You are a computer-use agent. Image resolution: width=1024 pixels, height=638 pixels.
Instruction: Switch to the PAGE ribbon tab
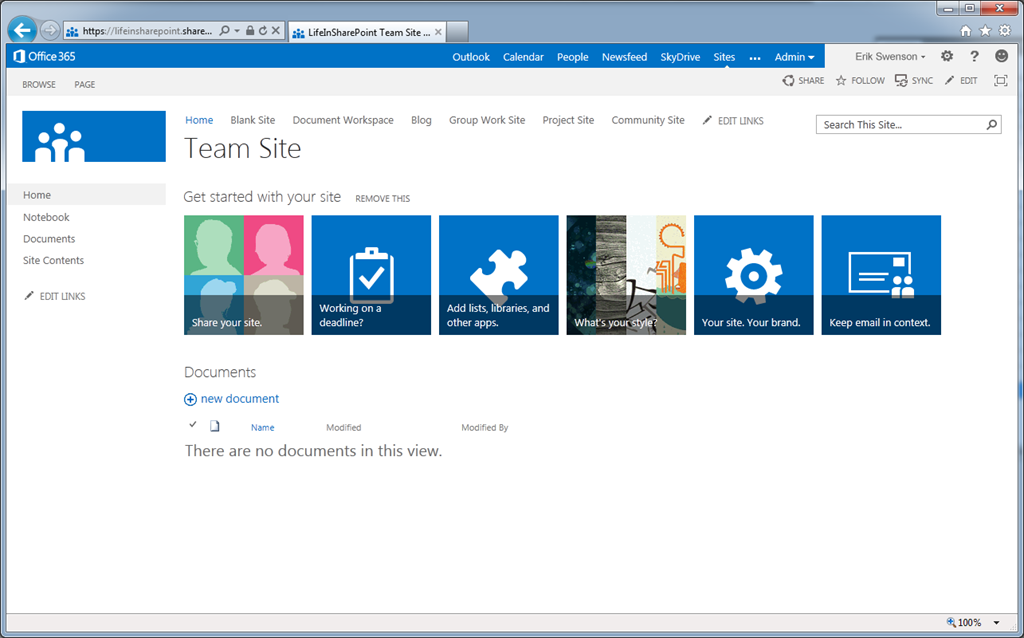[x=84, y=84]
